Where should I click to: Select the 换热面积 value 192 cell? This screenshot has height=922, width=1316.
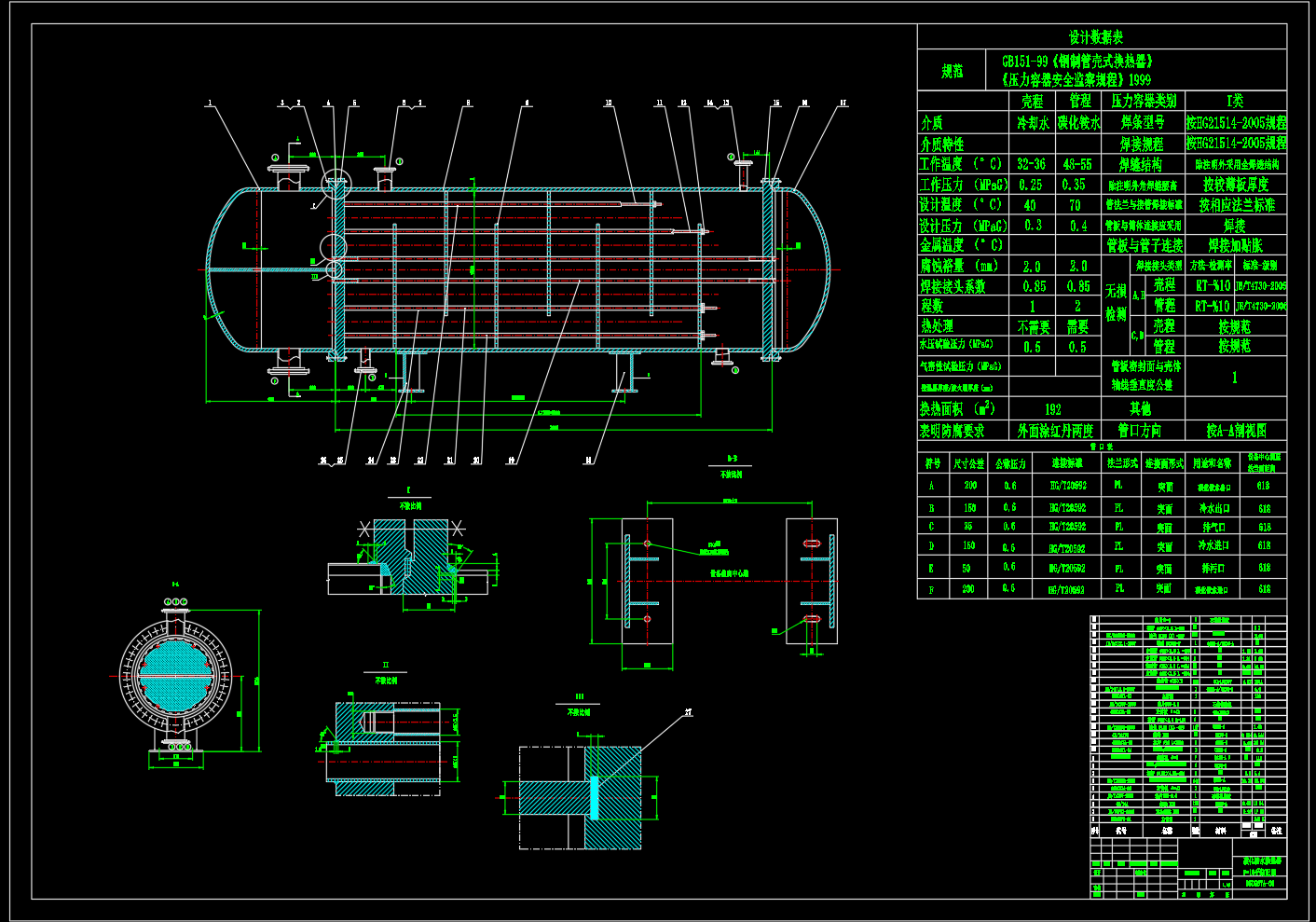pos(1053,409)
